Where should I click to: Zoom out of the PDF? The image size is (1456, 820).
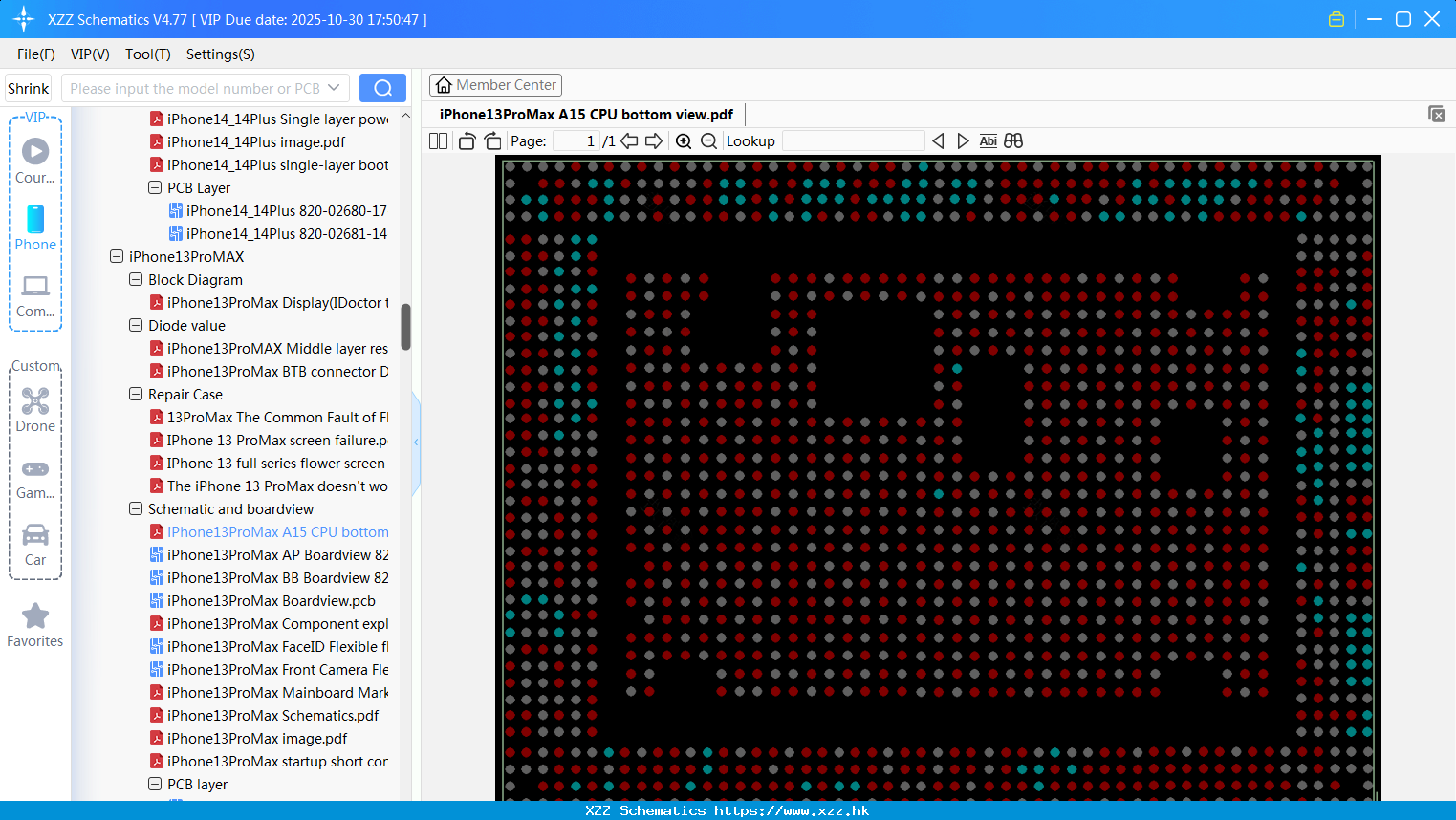(708, 141)
